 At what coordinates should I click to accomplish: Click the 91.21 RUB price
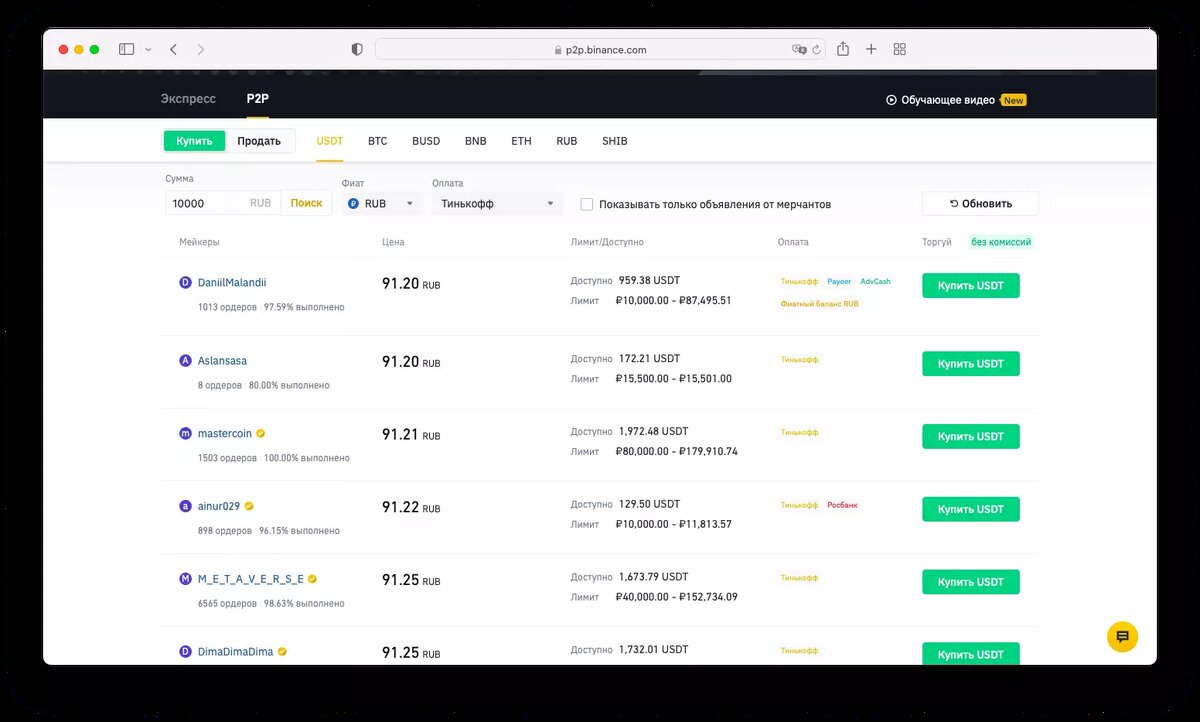point(411,435)
